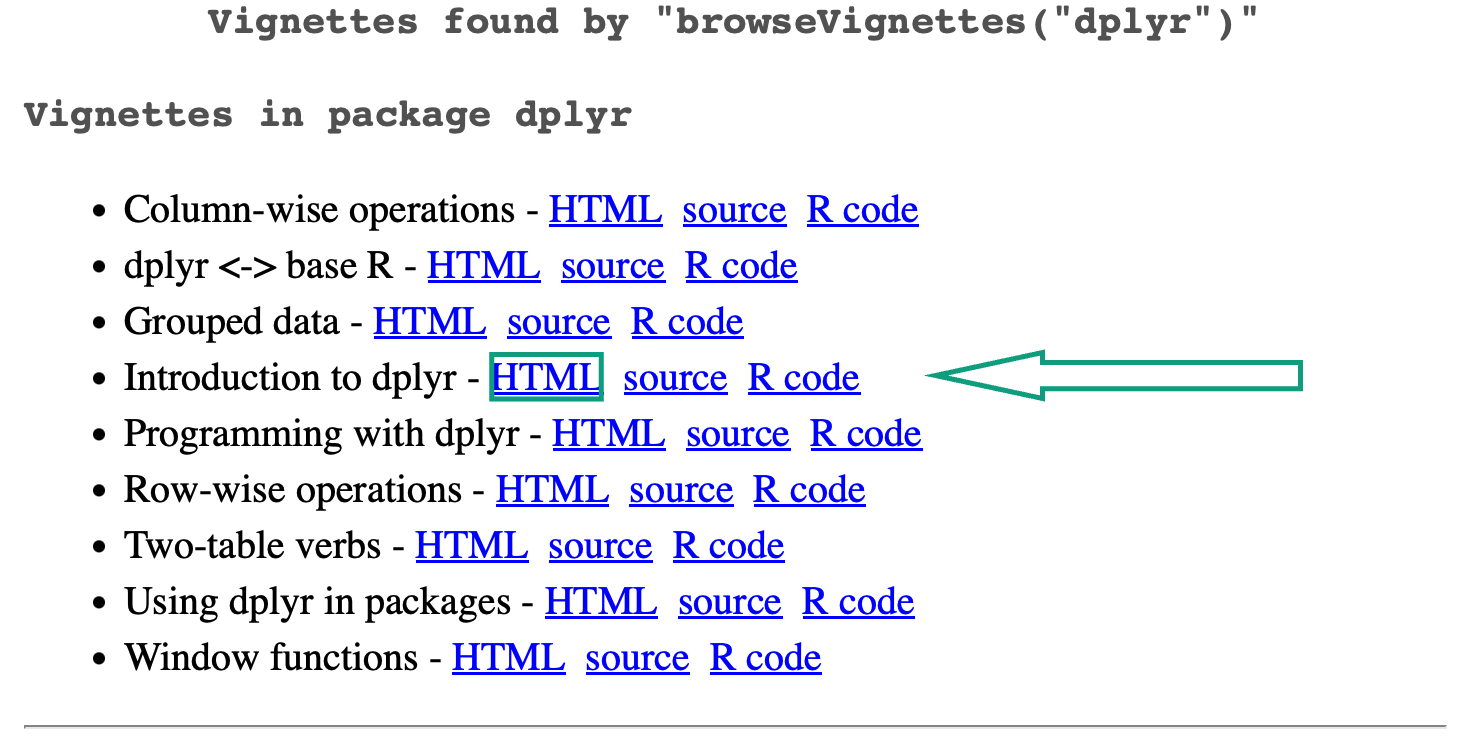Click the 'Introduction to dplyr' item text
1458x749 pixels.
pyautogui.click(x=291, y=378)
